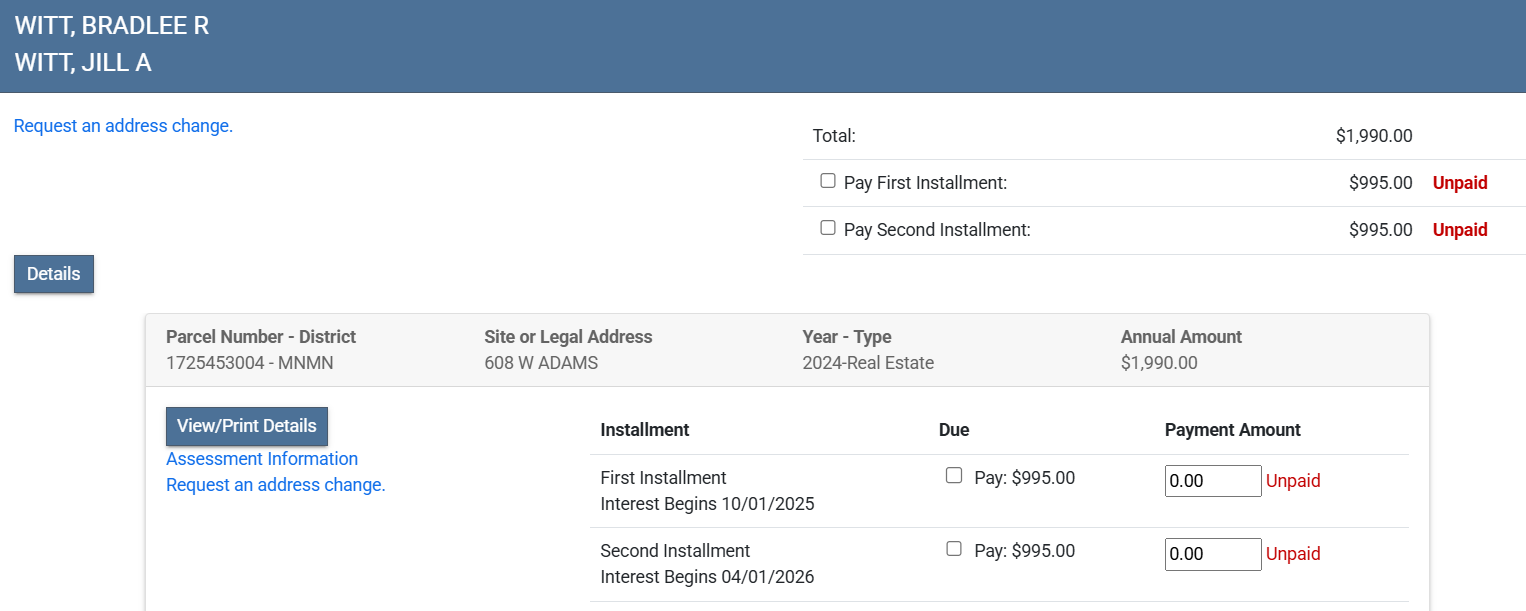1526x611 pixels.
Task: Click owner name WITT, JILL A
Action: point(83,63)
